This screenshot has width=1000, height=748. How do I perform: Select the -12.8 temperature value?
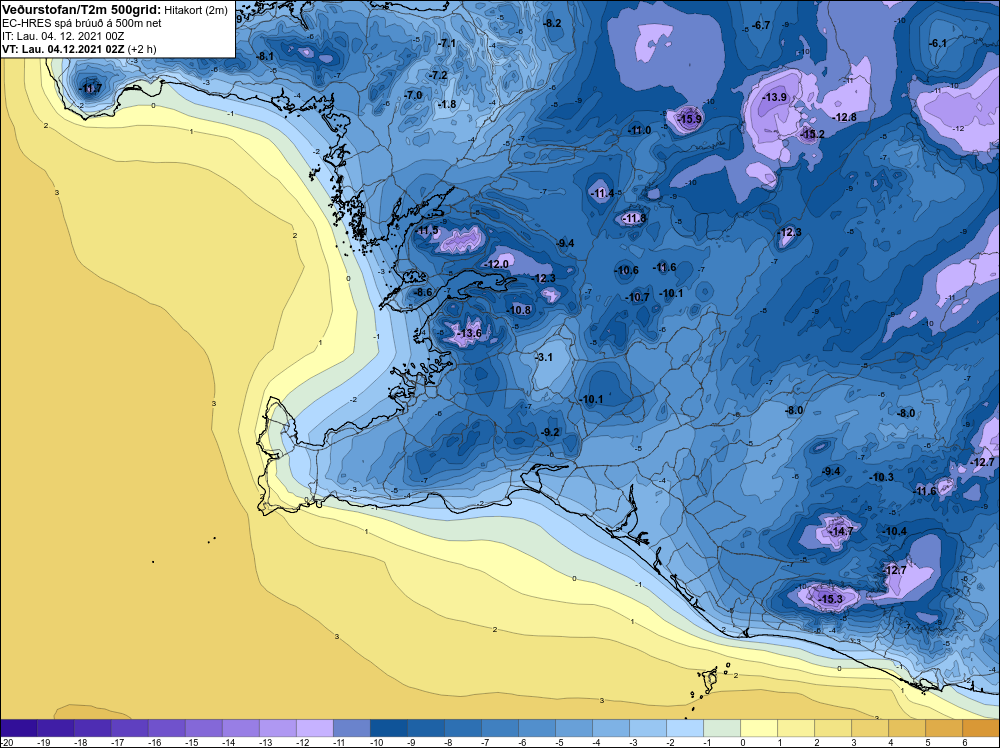(844, 117)
